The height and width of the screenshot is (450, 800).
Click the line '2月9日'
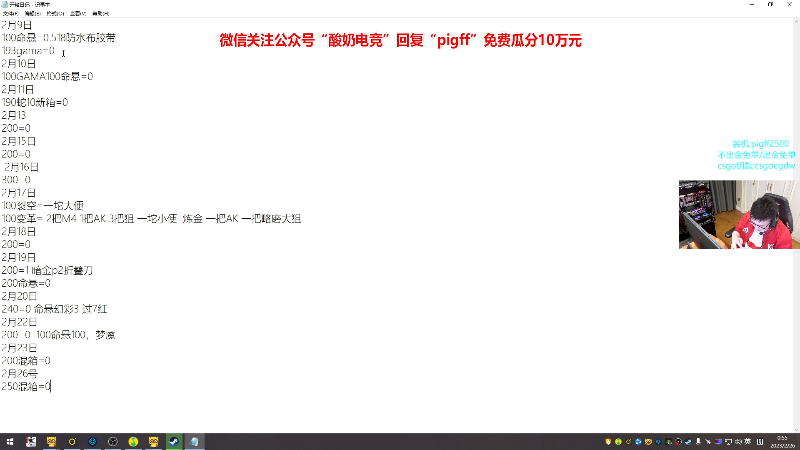coord(16,24)
